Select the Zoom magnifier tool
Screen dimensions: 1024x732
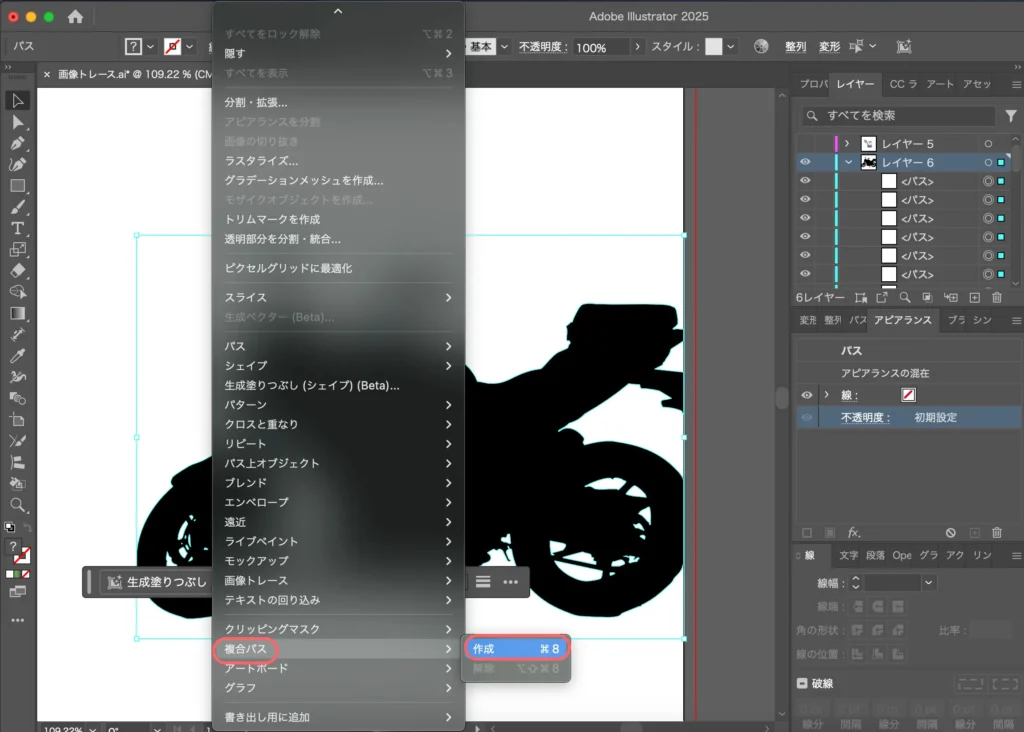(x=18, y=505)
